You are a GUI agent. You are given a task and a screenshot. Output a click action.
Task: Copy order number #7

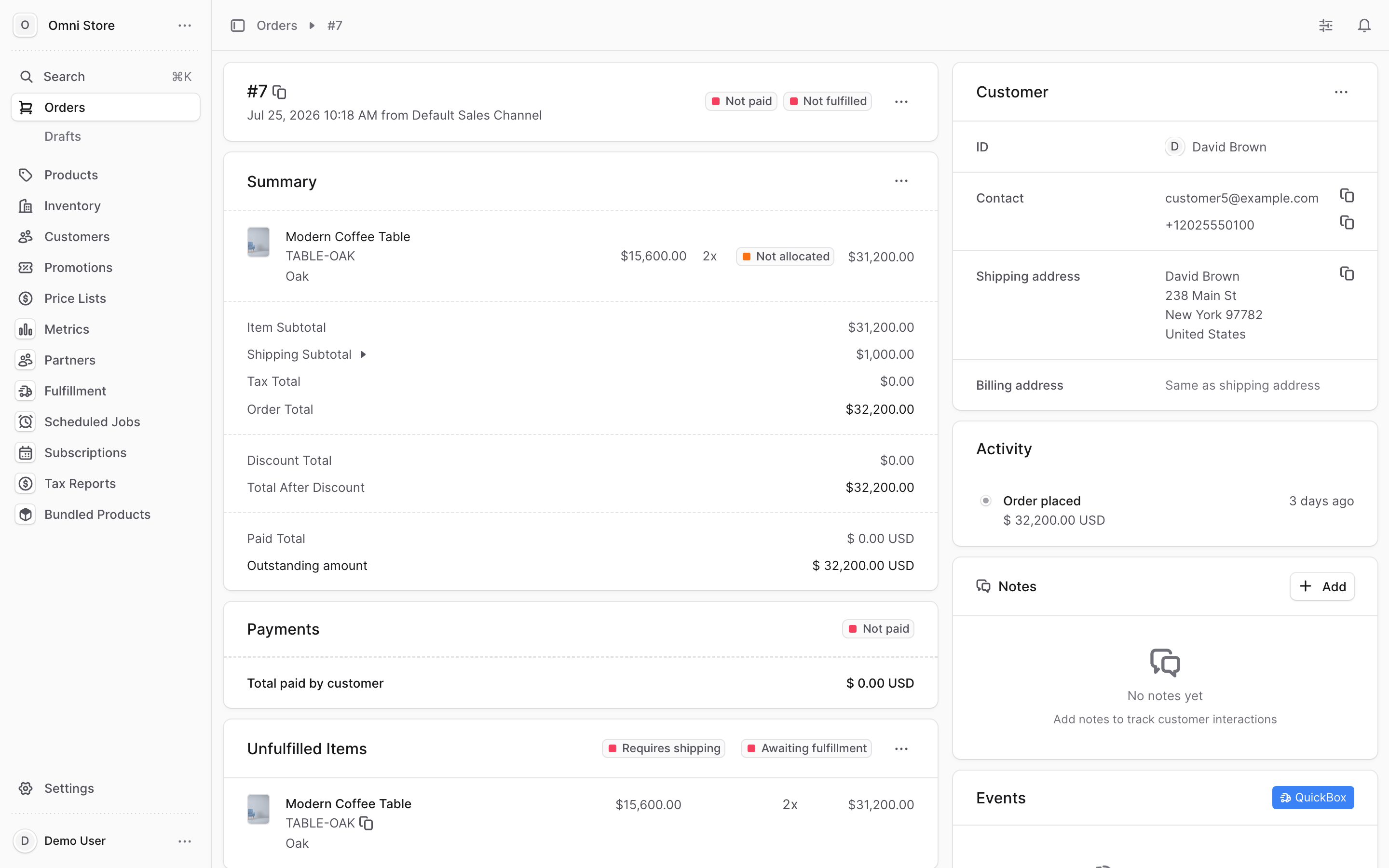[x=280, y=92]
